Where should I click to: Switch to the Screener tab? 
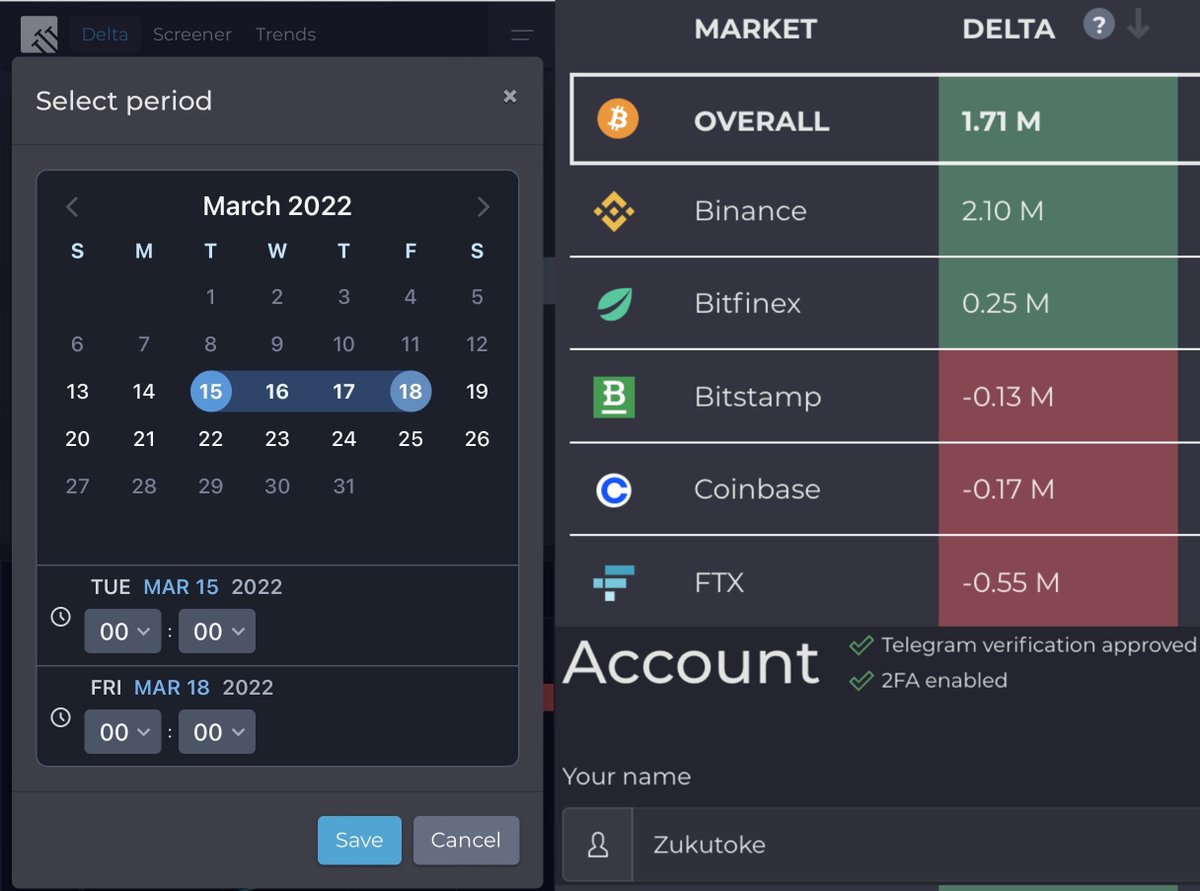(192, 34)
